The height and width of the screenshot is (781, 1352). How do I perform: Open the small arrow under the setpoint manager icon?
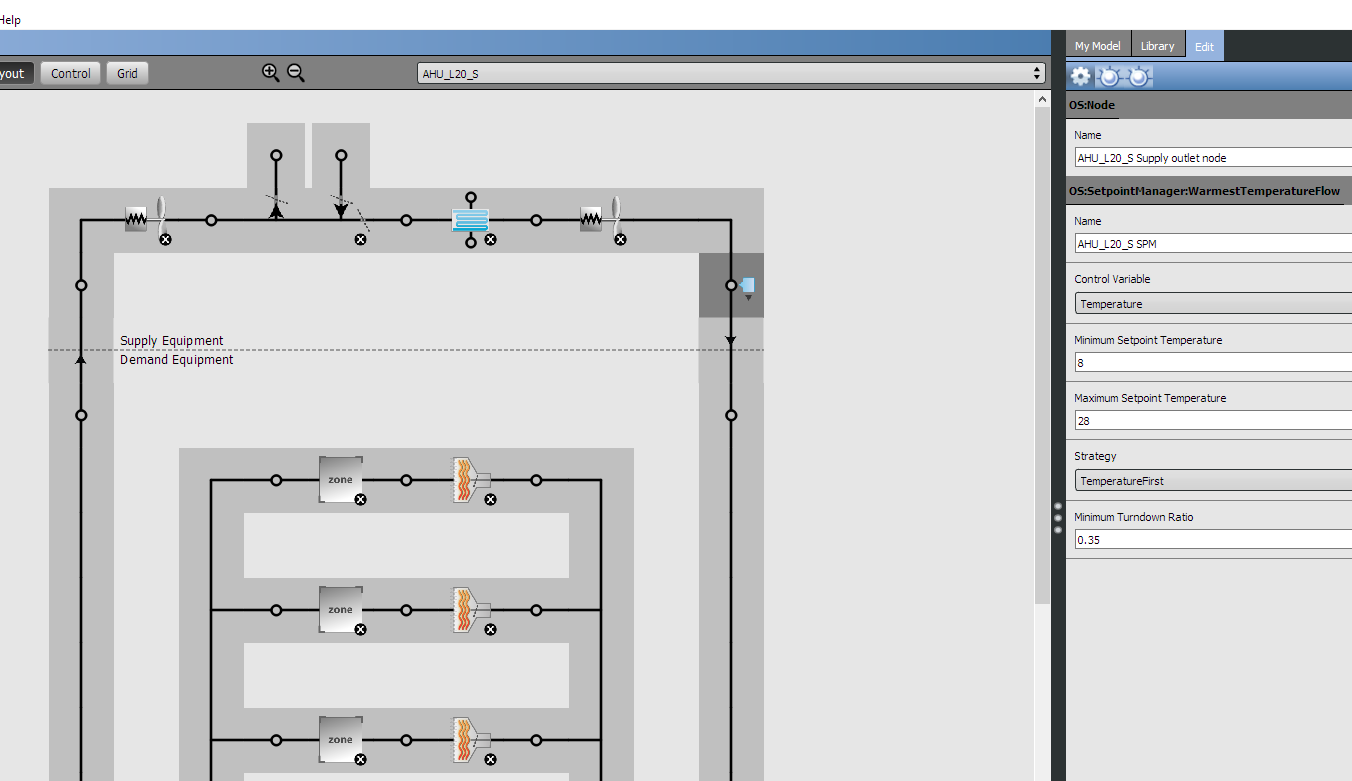748,298
